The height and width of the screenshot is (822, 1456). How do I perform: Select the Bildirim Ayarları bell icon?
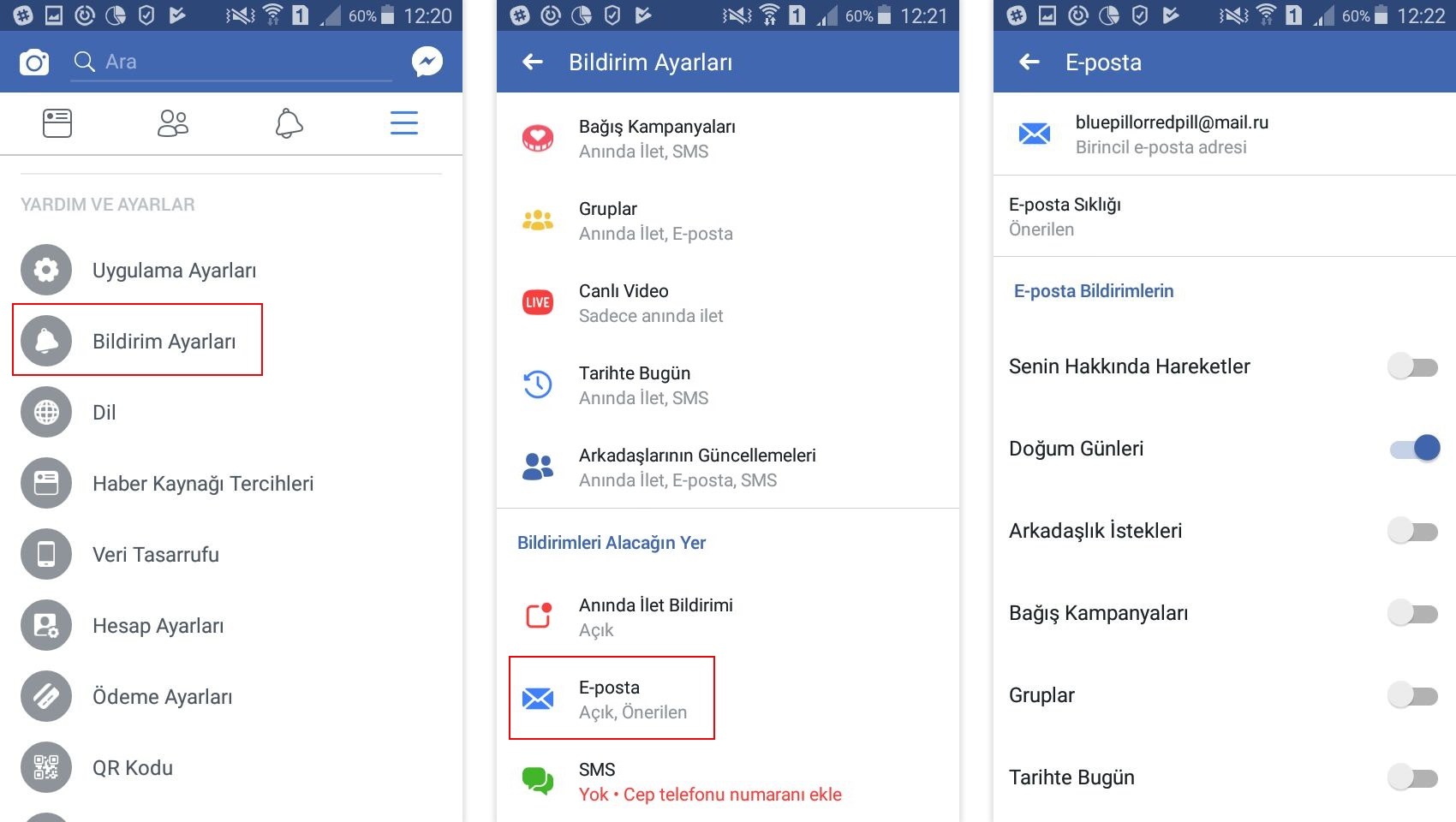click(46, 341)
